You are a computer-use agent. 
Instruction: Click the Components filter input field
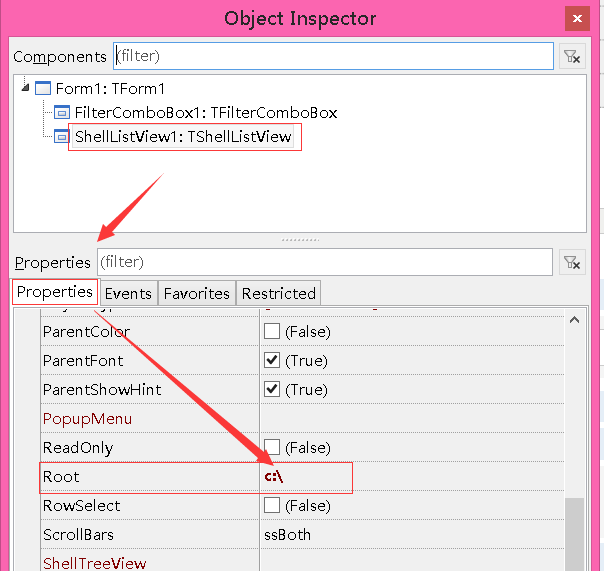[x=332, y=56]
